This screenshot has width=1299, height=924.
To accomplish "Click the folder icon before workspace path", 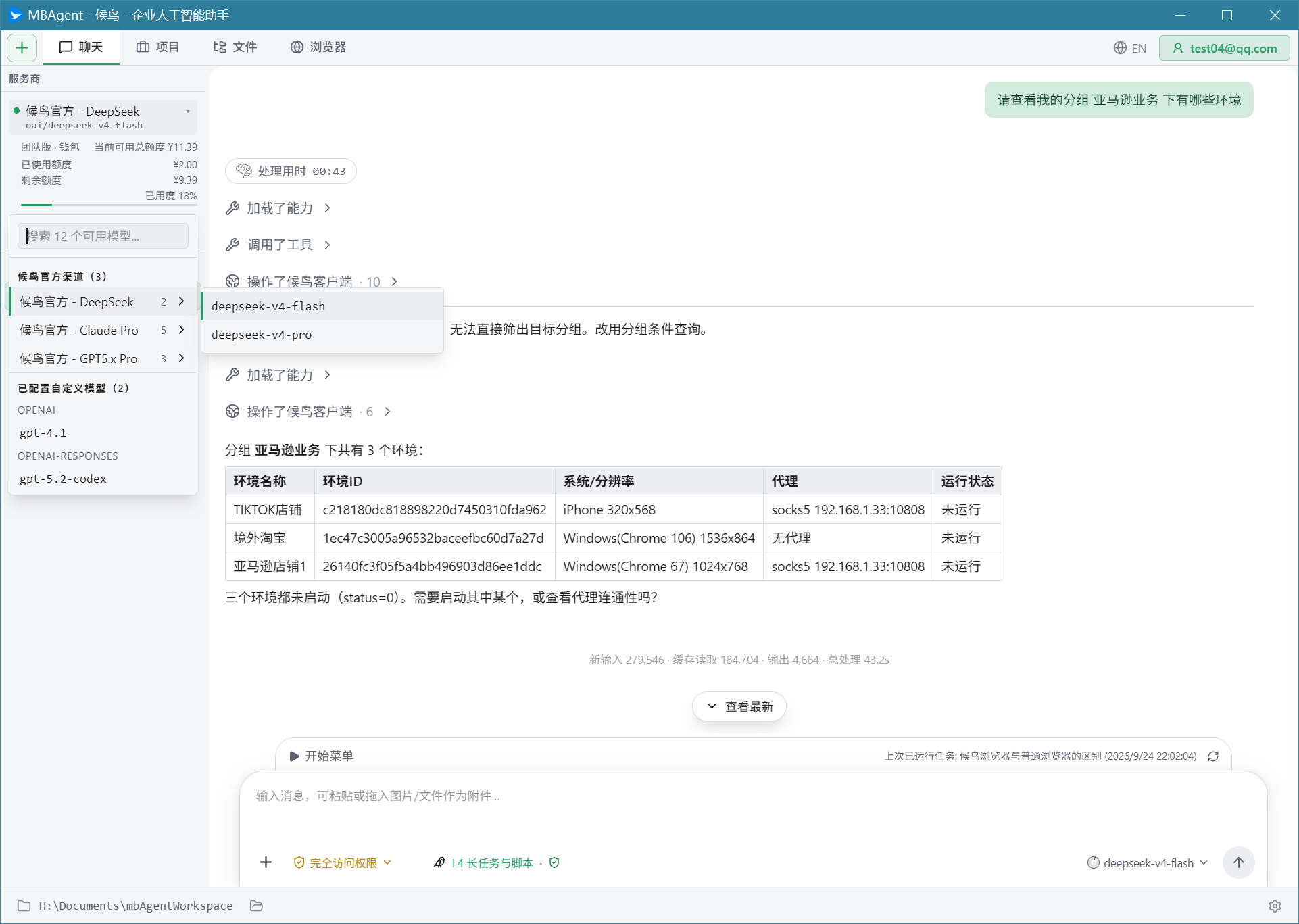I will tap(24, 906).
